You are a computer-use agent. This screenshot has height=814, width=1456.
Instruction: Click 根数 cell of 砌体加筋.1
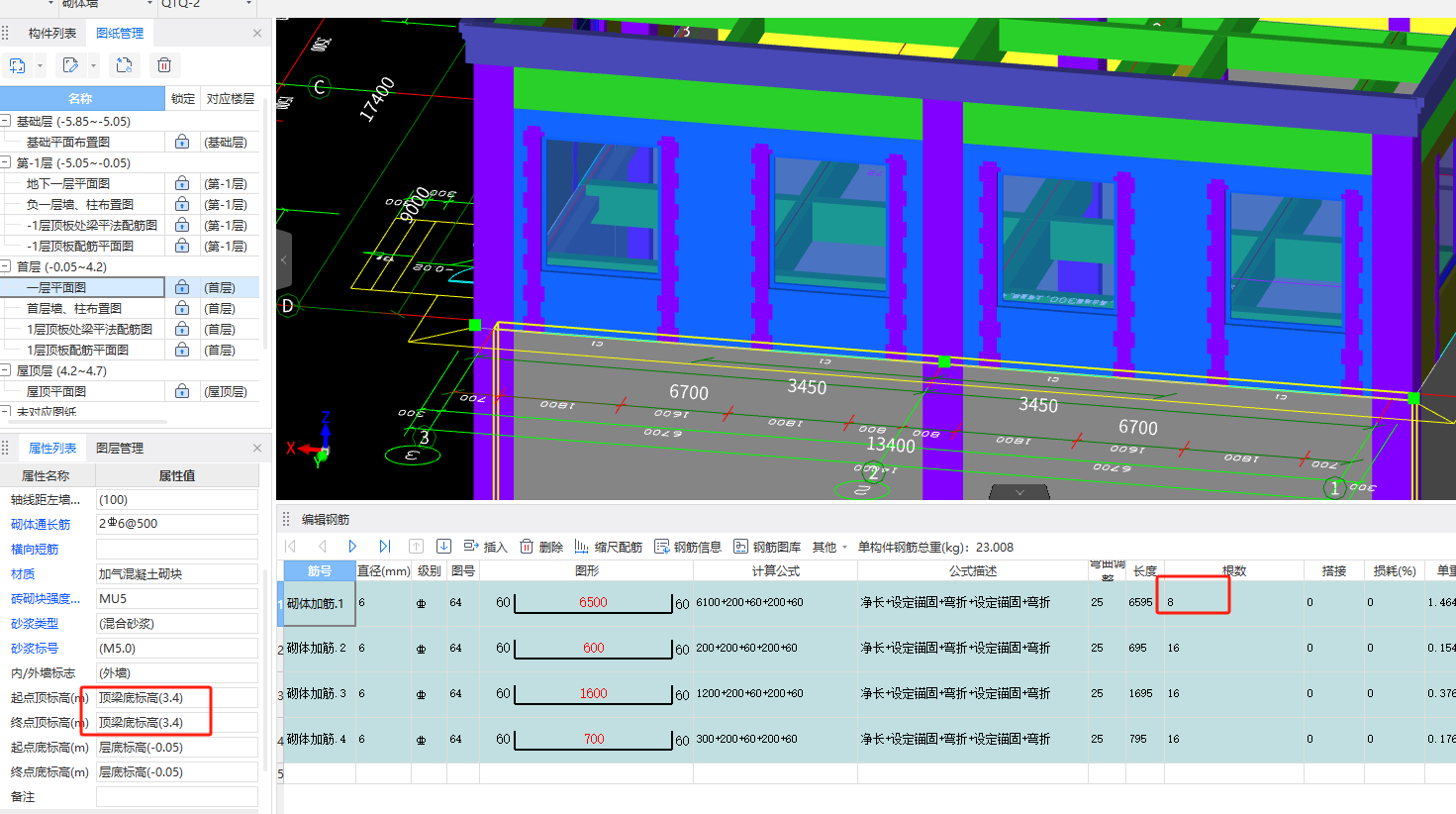coord(1234,602)
